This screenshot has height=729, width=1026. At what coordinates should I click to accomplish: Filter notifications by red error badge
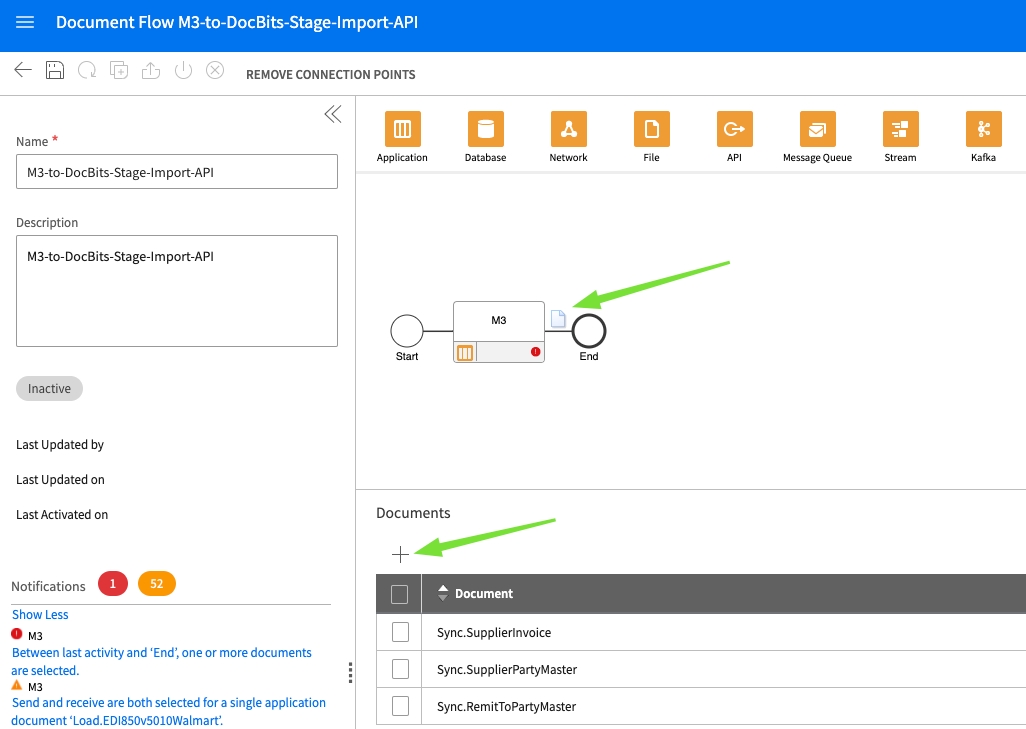[x=113, y=584]
